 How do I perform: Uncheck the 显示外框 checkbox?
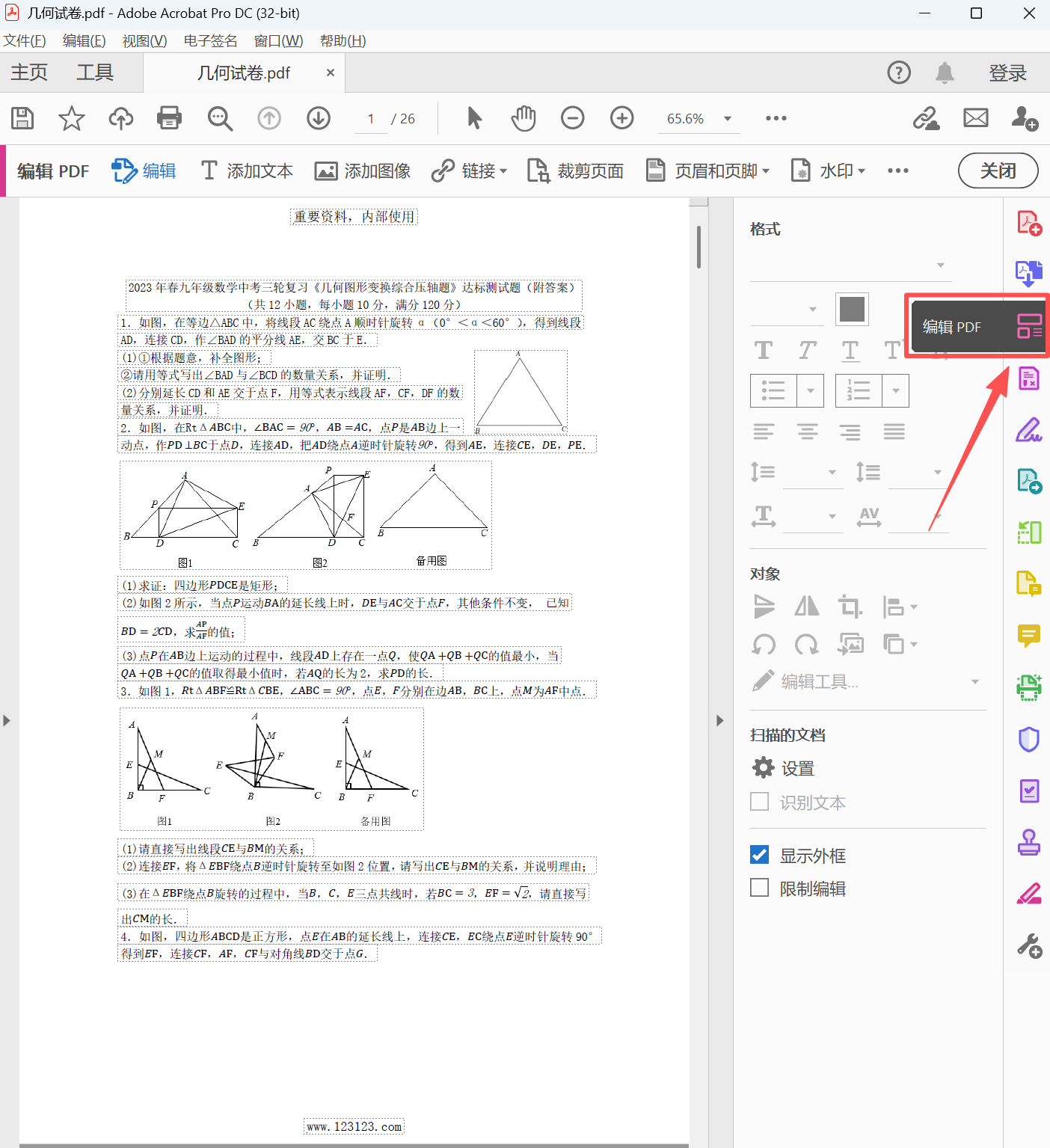pos(760,855)
